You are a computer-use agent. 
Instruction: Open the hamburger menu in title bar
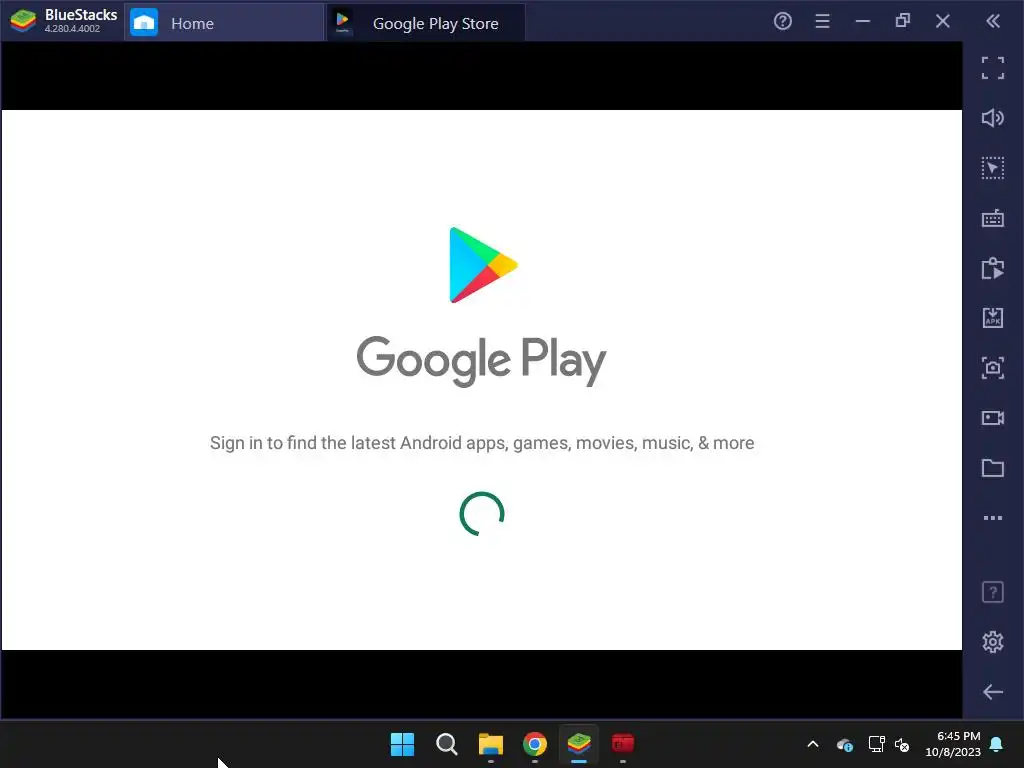[x=822, y=22]
